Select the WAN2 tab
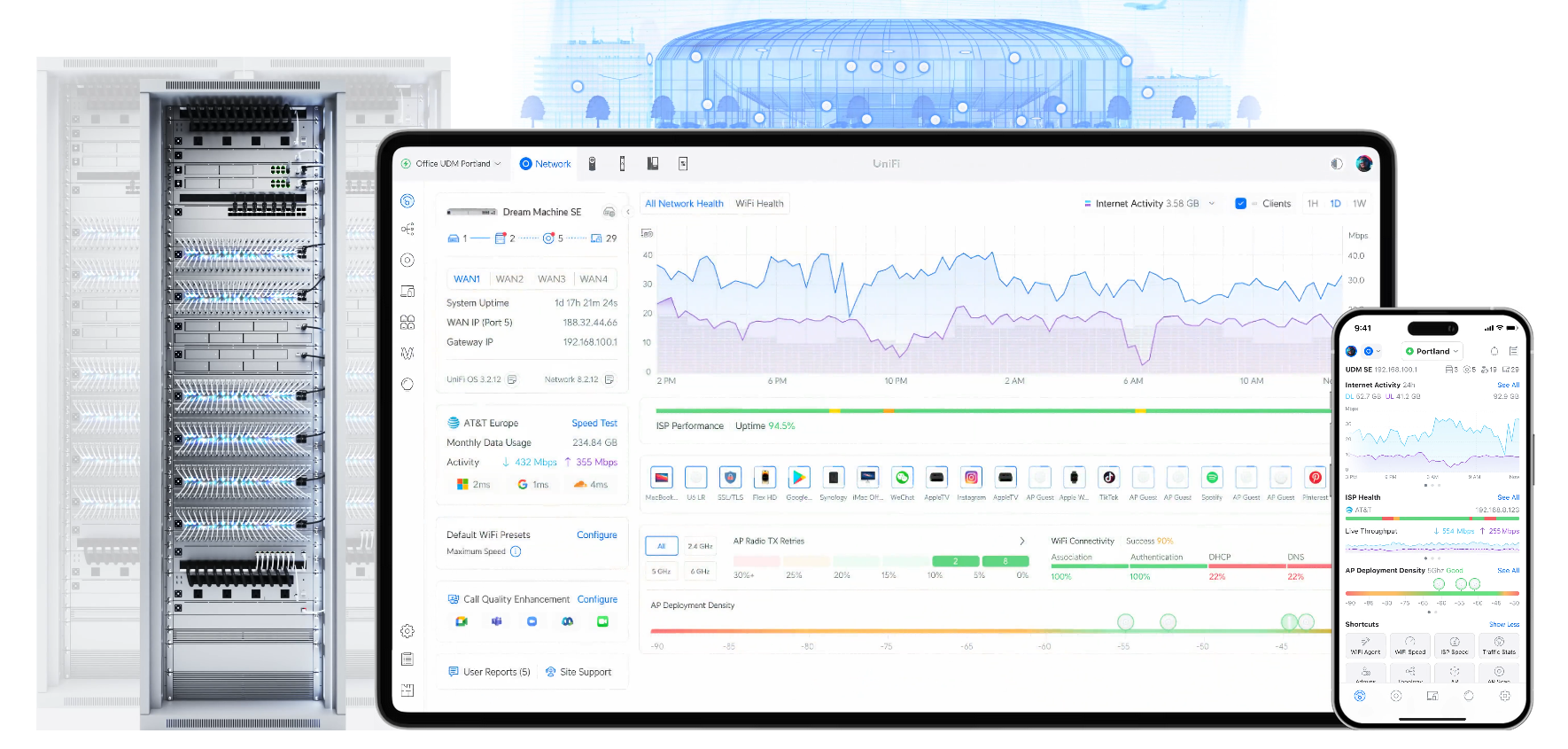Screen dimensions: 1568x749 point(509,279)
